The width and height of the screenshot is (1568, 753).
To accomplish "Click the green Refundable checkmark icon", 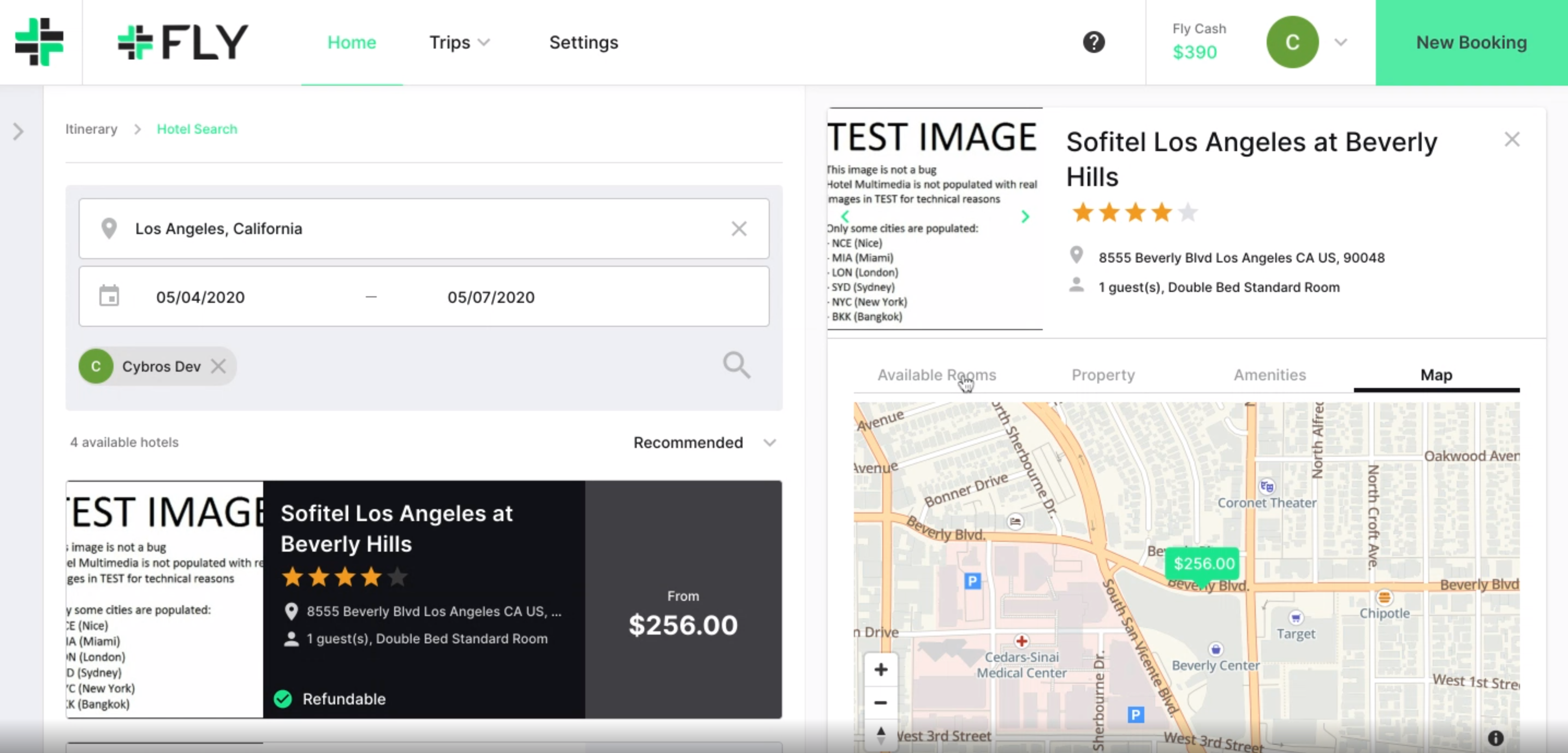I will (x=282, y=699).
